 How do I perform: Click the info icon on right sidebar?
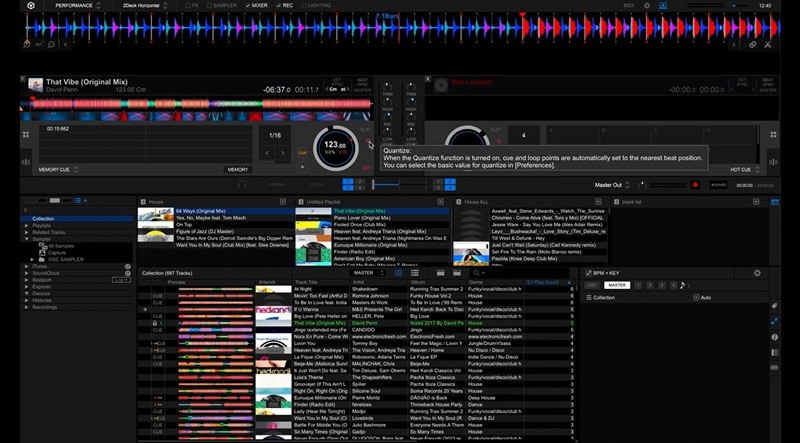774,337
